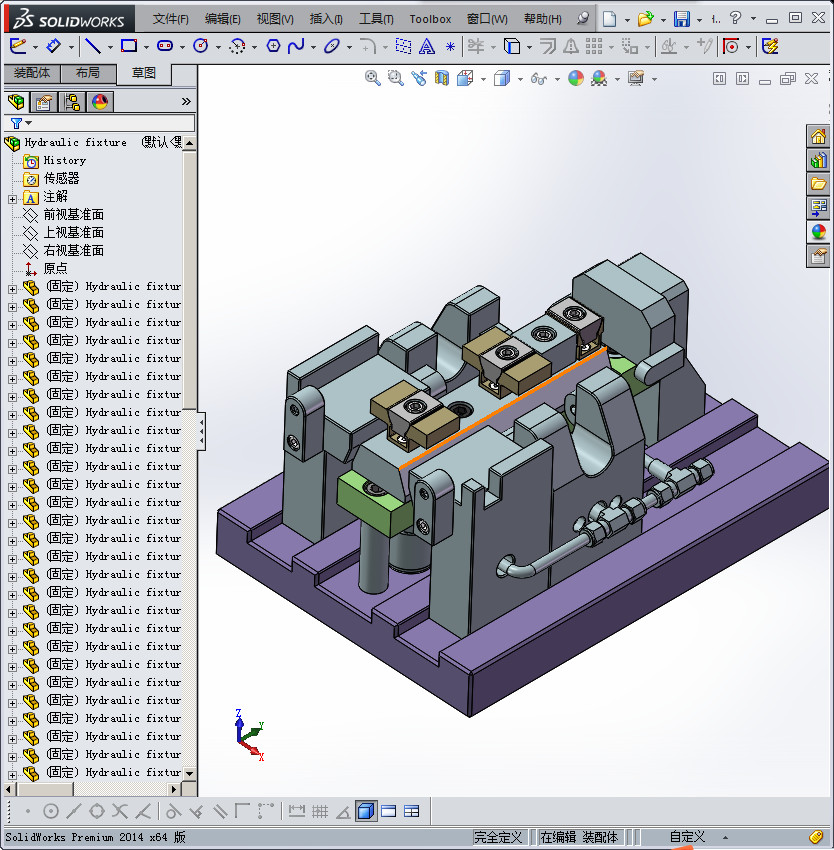Screen dimensions: 834x850
Task: Select the sketch Point tool
Action: [450, 47]
